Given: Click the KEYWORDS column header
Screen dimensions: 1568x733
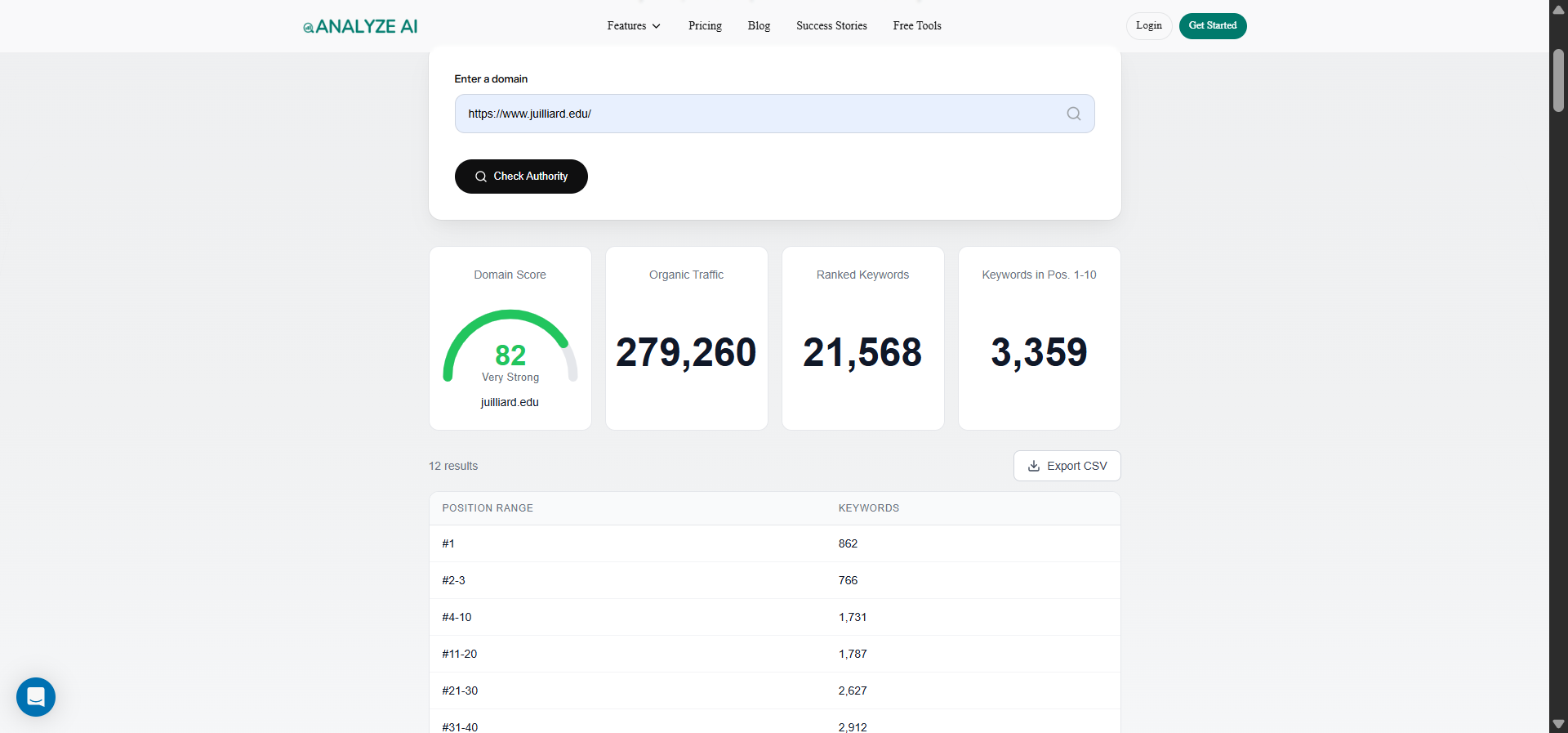Looking at the screenshot, I should 869,508.
